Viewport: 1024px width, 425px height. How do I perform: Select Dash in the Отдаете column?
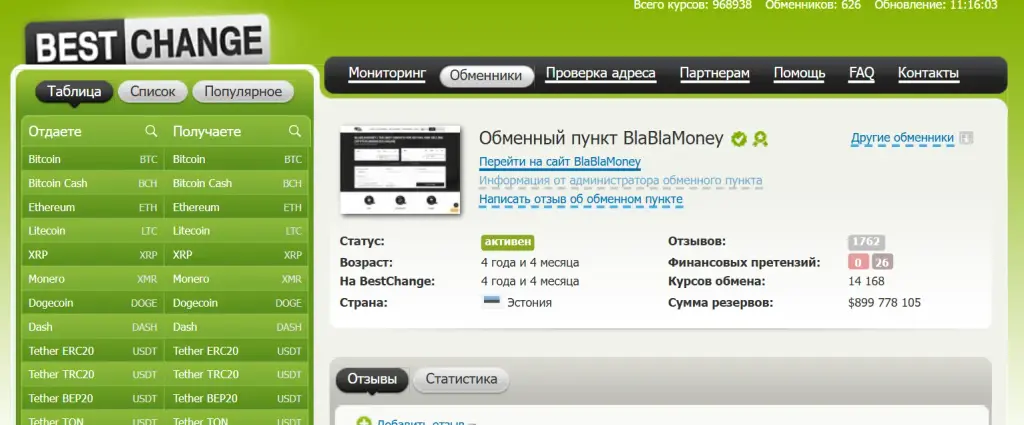click(x=93, y=327)
